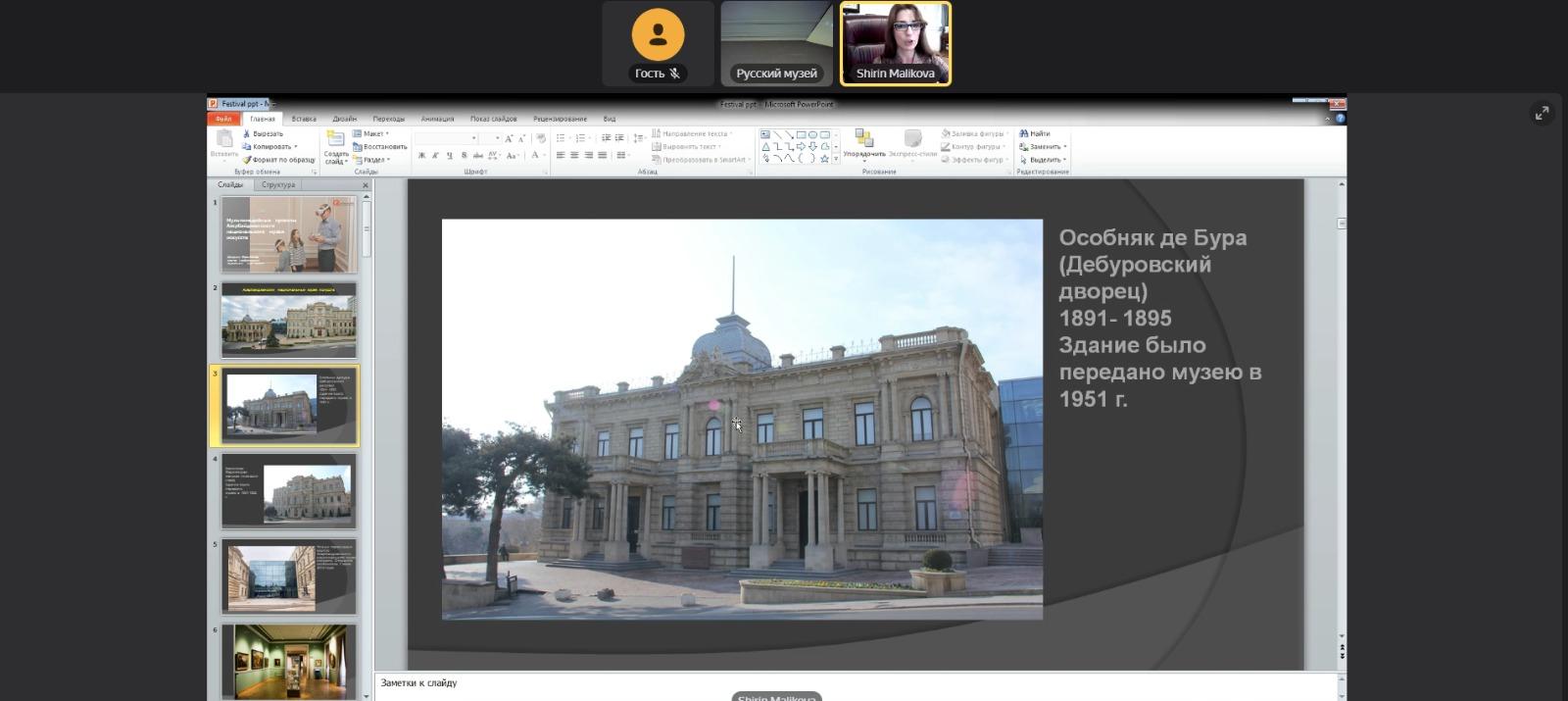Select slide 5 thumbnail with glass entrance

pyautogui.click(x=289, y=576)
